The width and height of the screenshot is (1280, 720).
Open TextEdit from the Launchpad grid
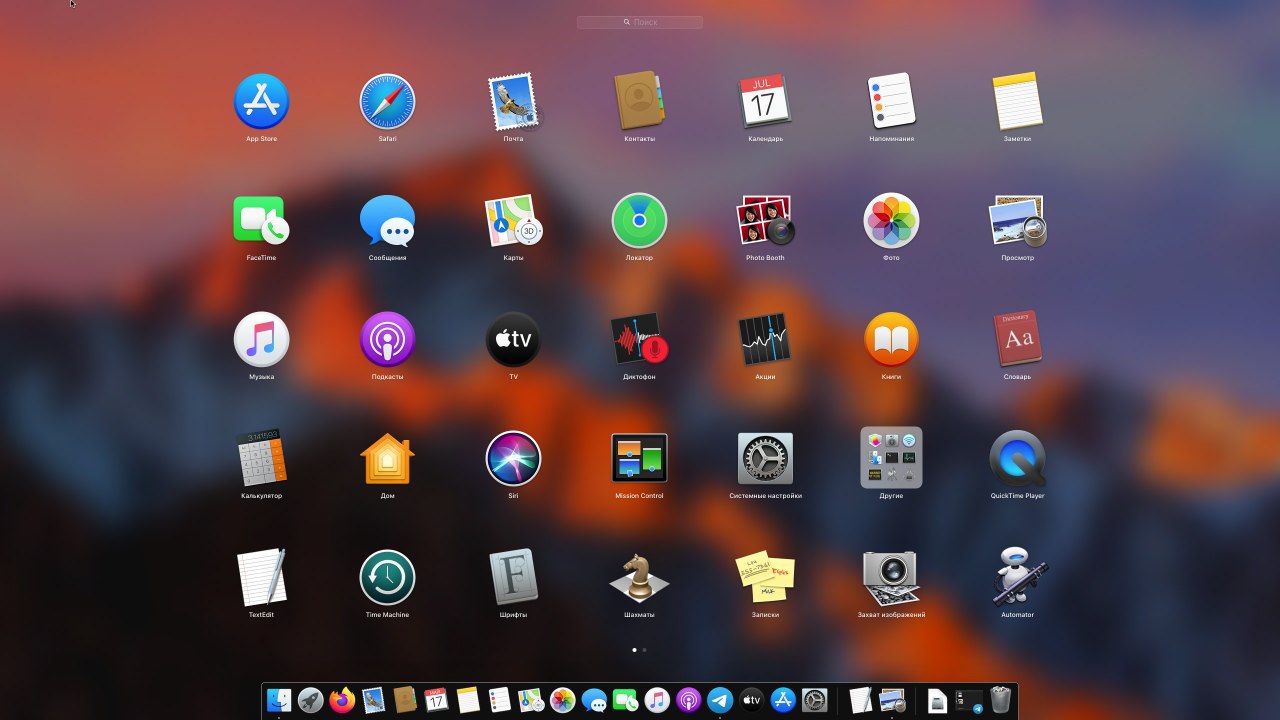(261, 578)
